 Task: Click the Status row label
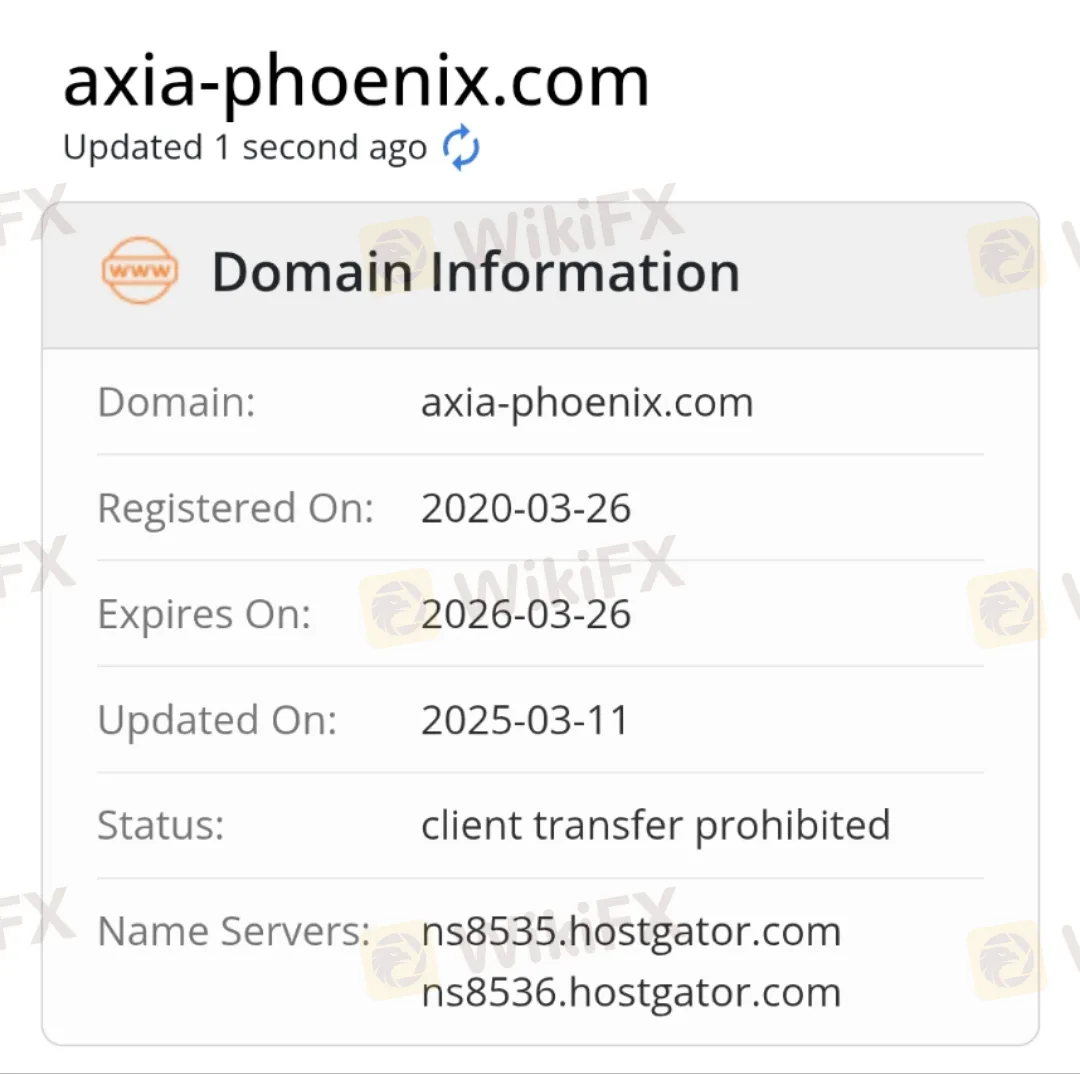pyautogui.click(x=160, y=825)
